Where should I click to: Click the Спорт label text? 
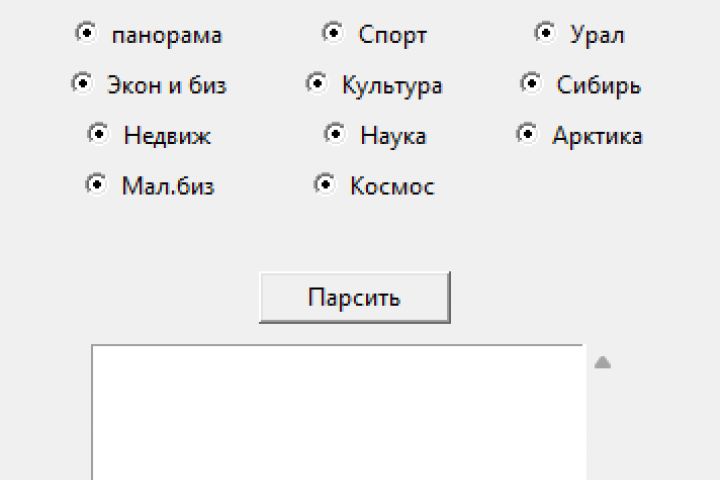[x=393, y=35]
